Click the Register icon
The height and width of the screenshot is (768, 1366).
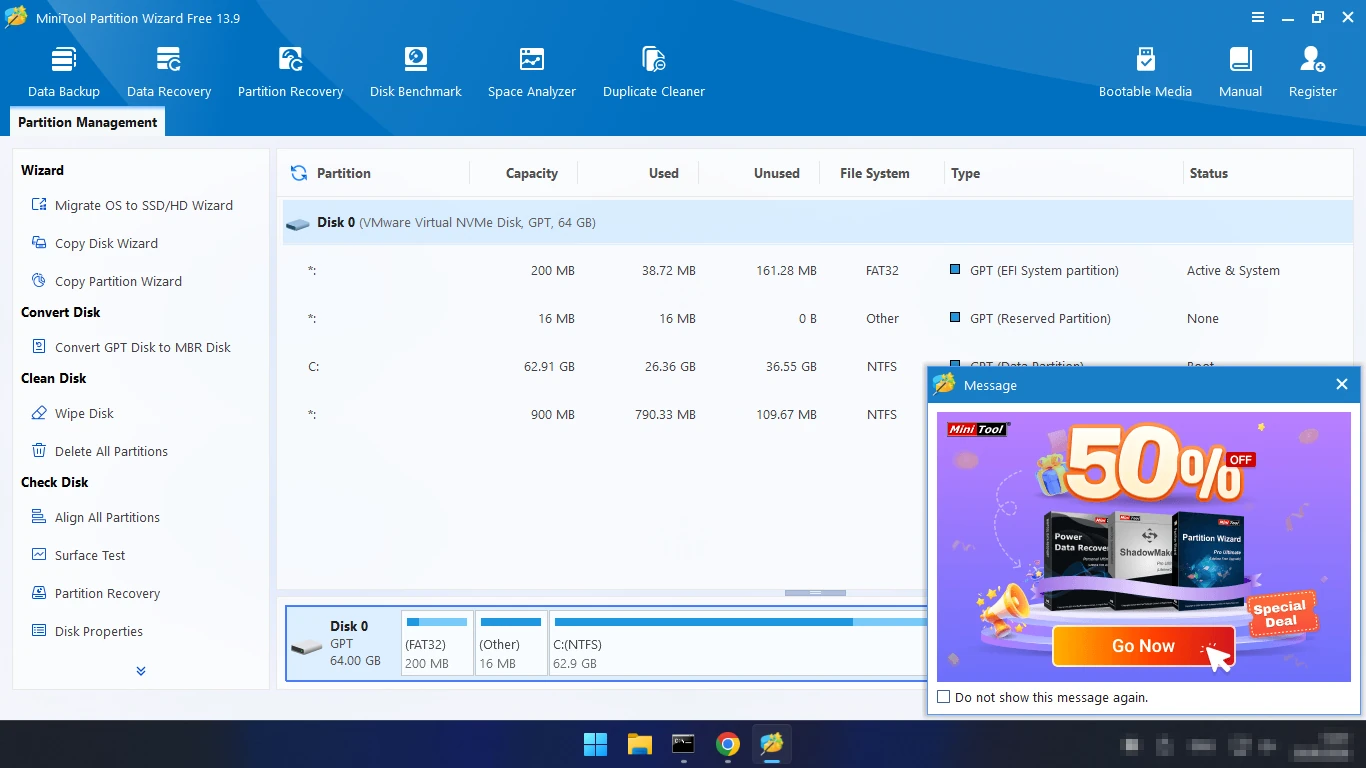(1312, 72)
